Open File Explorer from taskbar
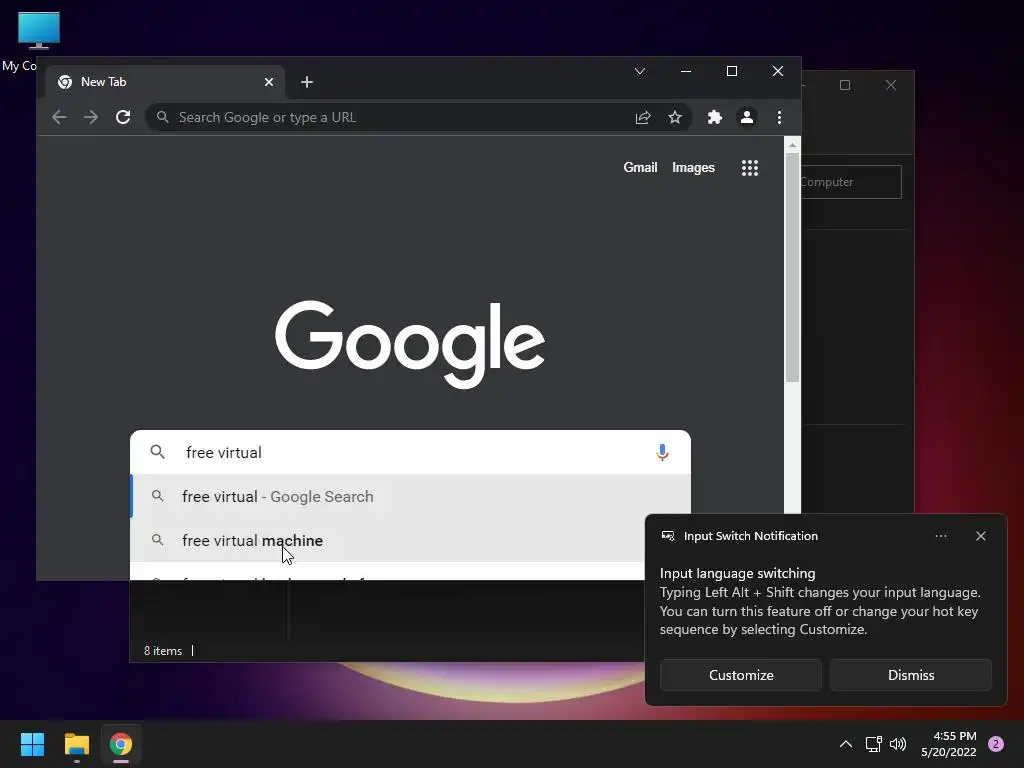The height and width of the screenshot is (768, 1024). pyautogui.click(x=76, y=744)
